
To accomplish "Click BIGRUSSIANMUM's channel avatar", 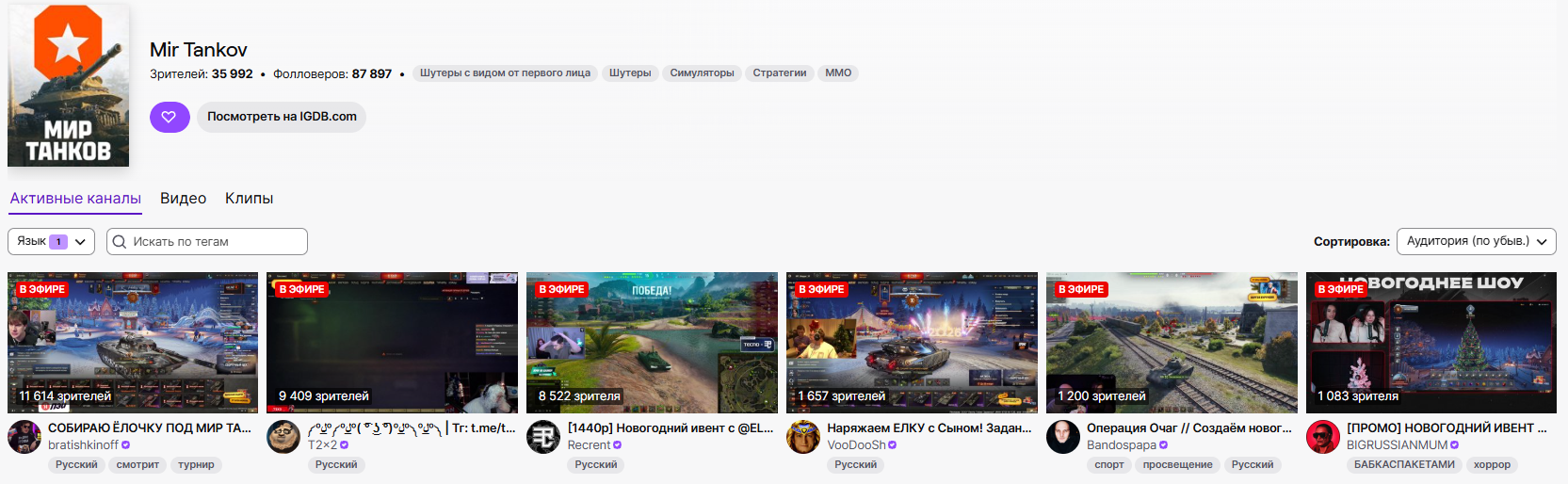I will pos(1323,437).
